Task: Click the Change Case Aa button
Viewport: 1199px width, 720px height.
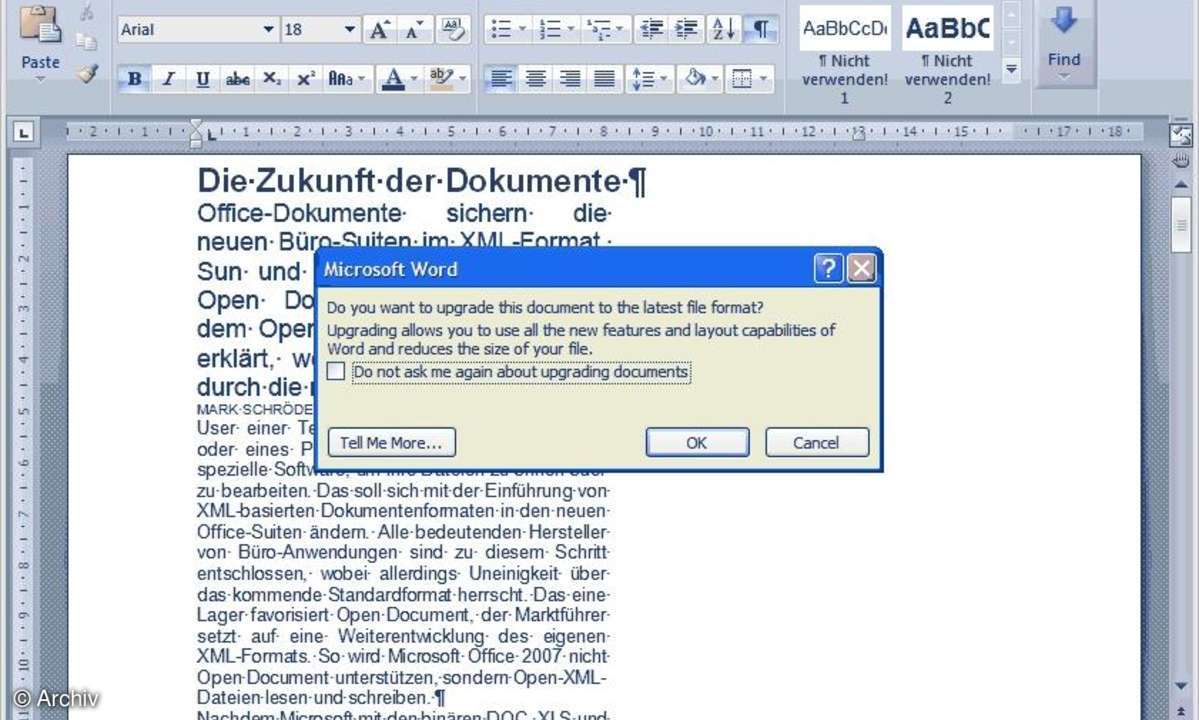Action: [x=346, y=79]
